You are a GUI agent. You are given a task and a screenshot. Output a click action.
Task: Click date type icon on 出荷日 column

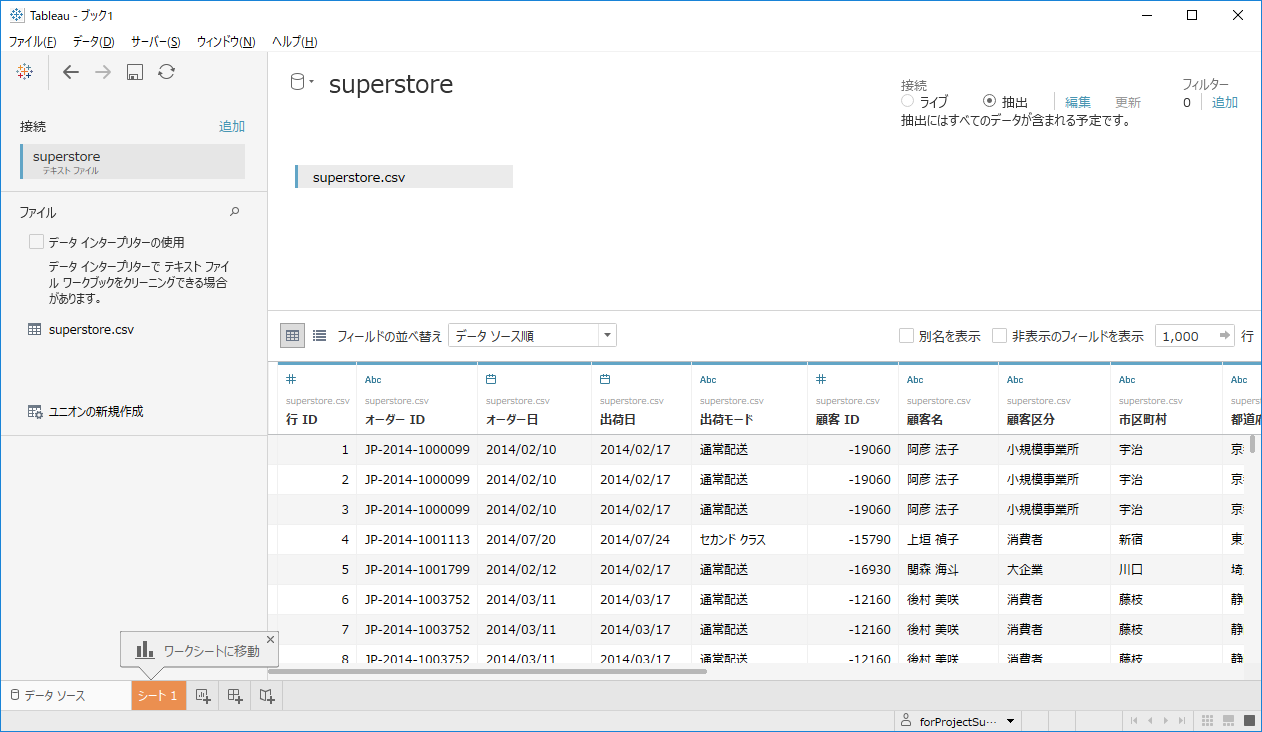[x=605, y=380]
